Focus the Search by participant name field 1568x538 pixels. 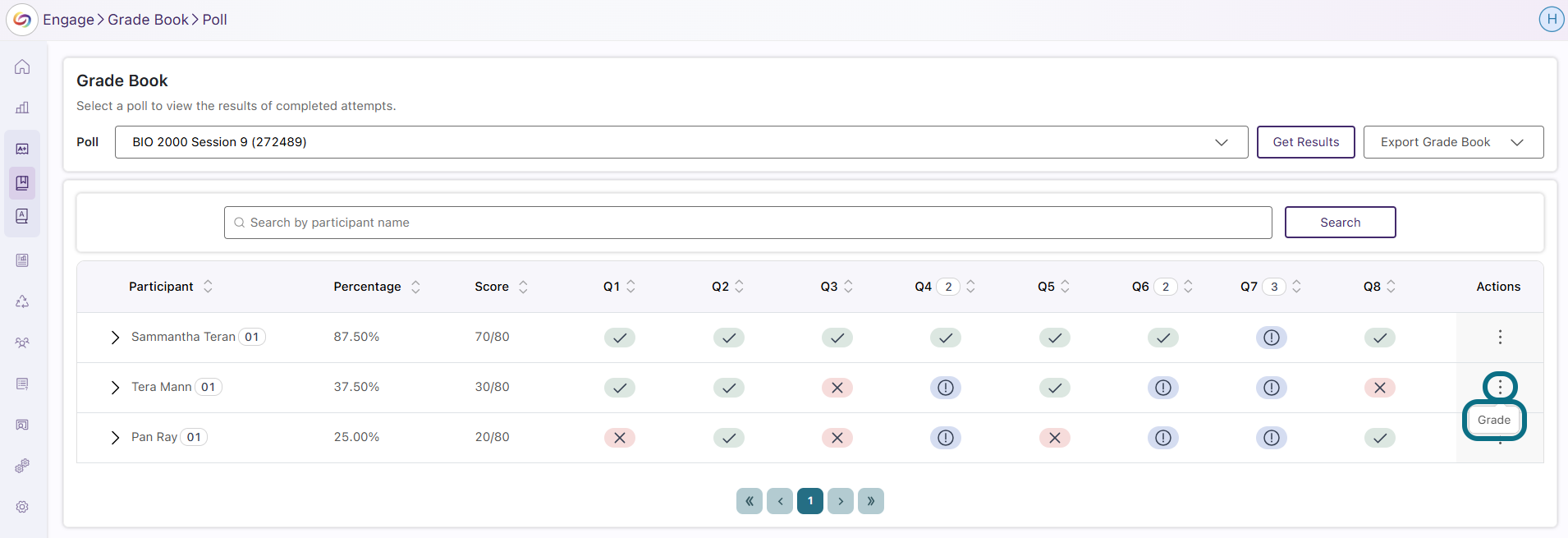pyautogui.click(x=748, y=223)
